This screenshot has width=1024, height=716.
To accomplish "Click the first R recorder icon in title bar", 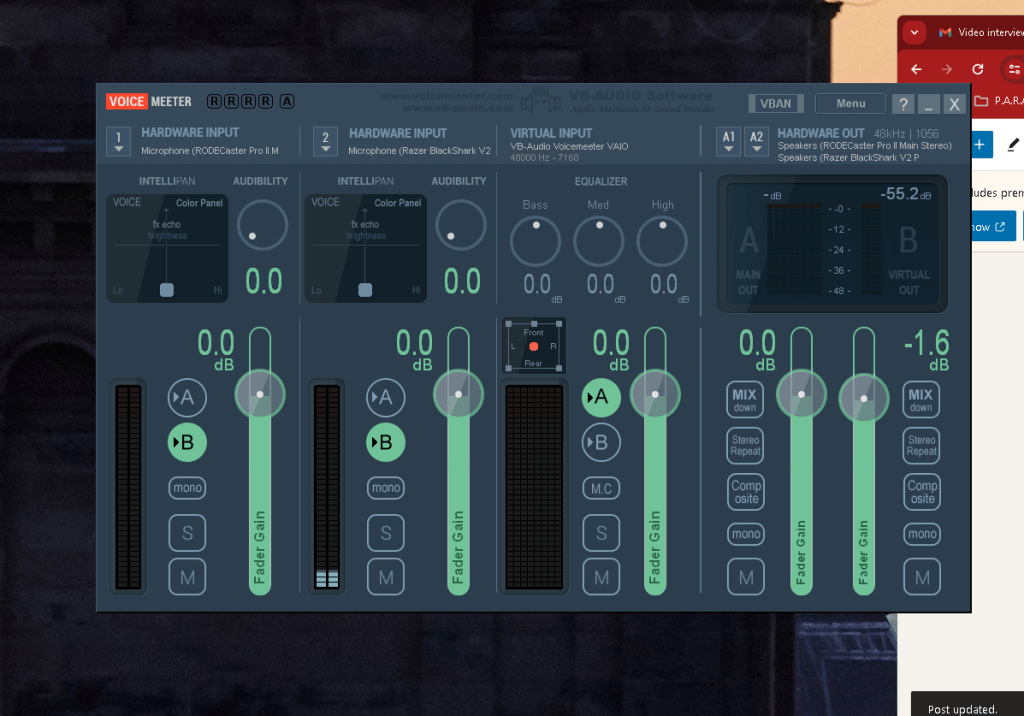I will coord(214,101).
